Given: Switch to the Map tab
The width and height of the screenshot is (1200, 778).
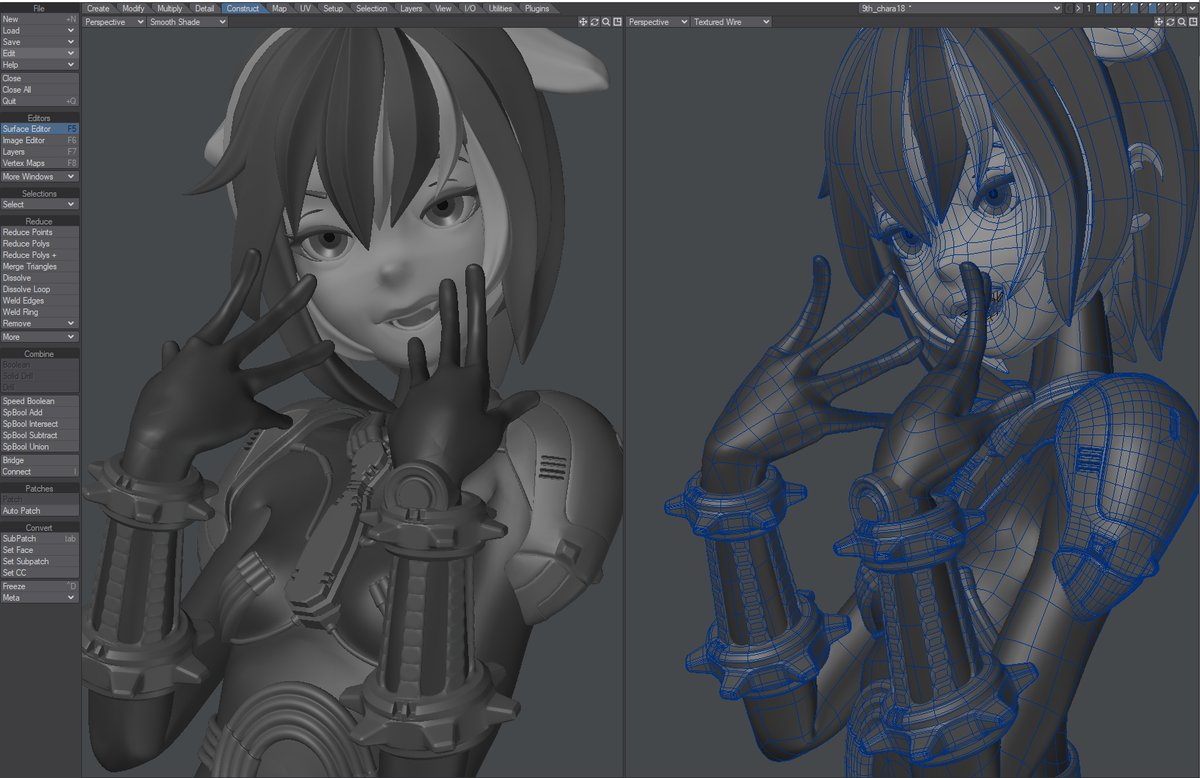Looking at the screenshot, I should click(279, 7).
